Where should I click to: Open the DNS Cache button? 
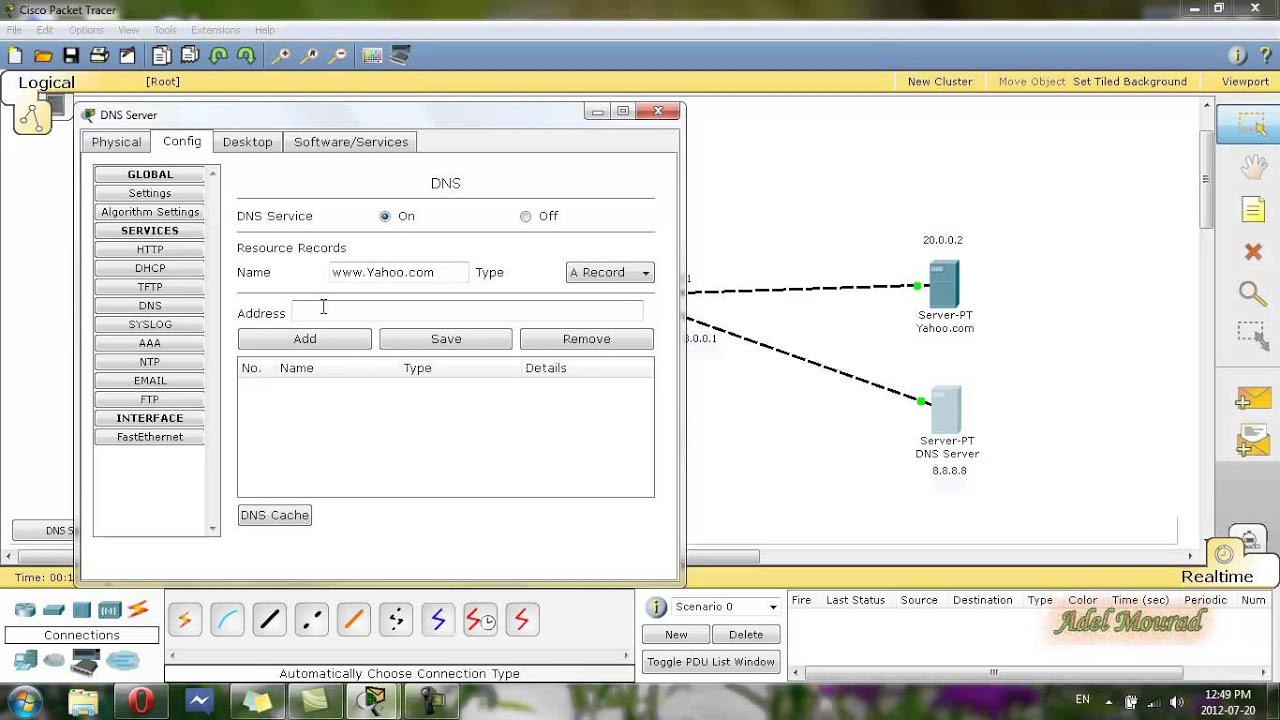pyautogui.click(x=275, y=515)
